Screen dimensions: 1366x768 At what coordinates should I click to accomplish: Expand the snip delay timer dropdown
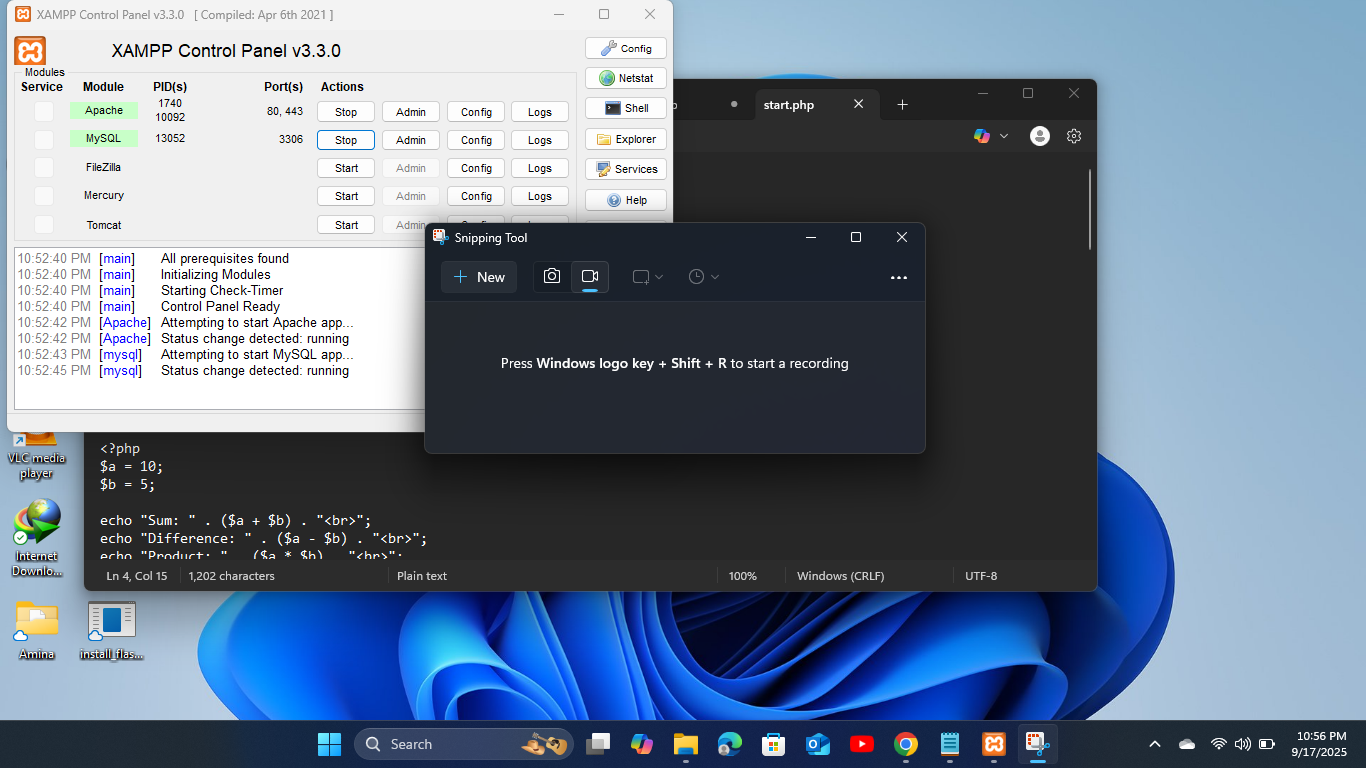[704, 277]
